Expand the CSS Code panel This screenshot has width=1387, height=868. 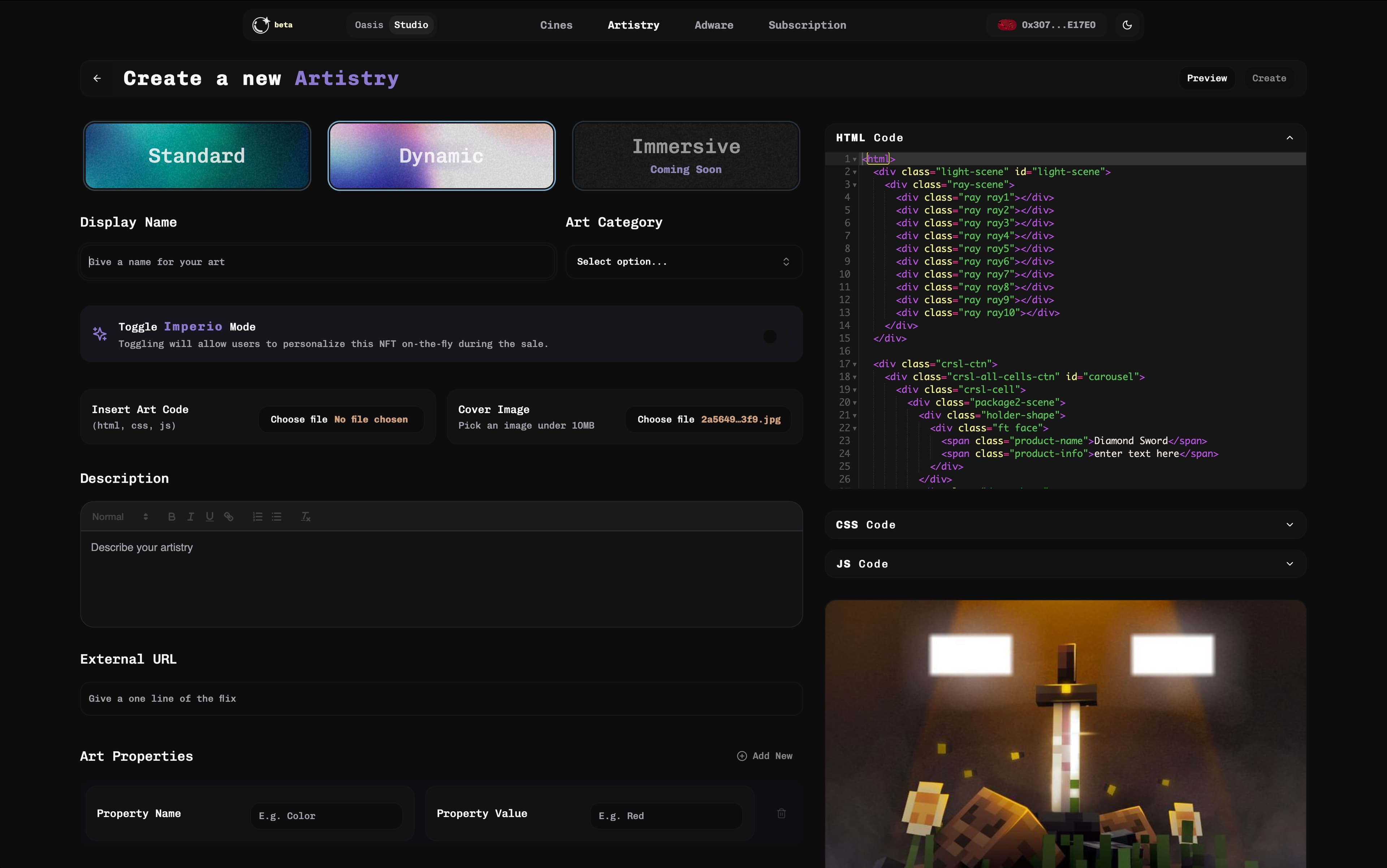tap(1289, 525)
